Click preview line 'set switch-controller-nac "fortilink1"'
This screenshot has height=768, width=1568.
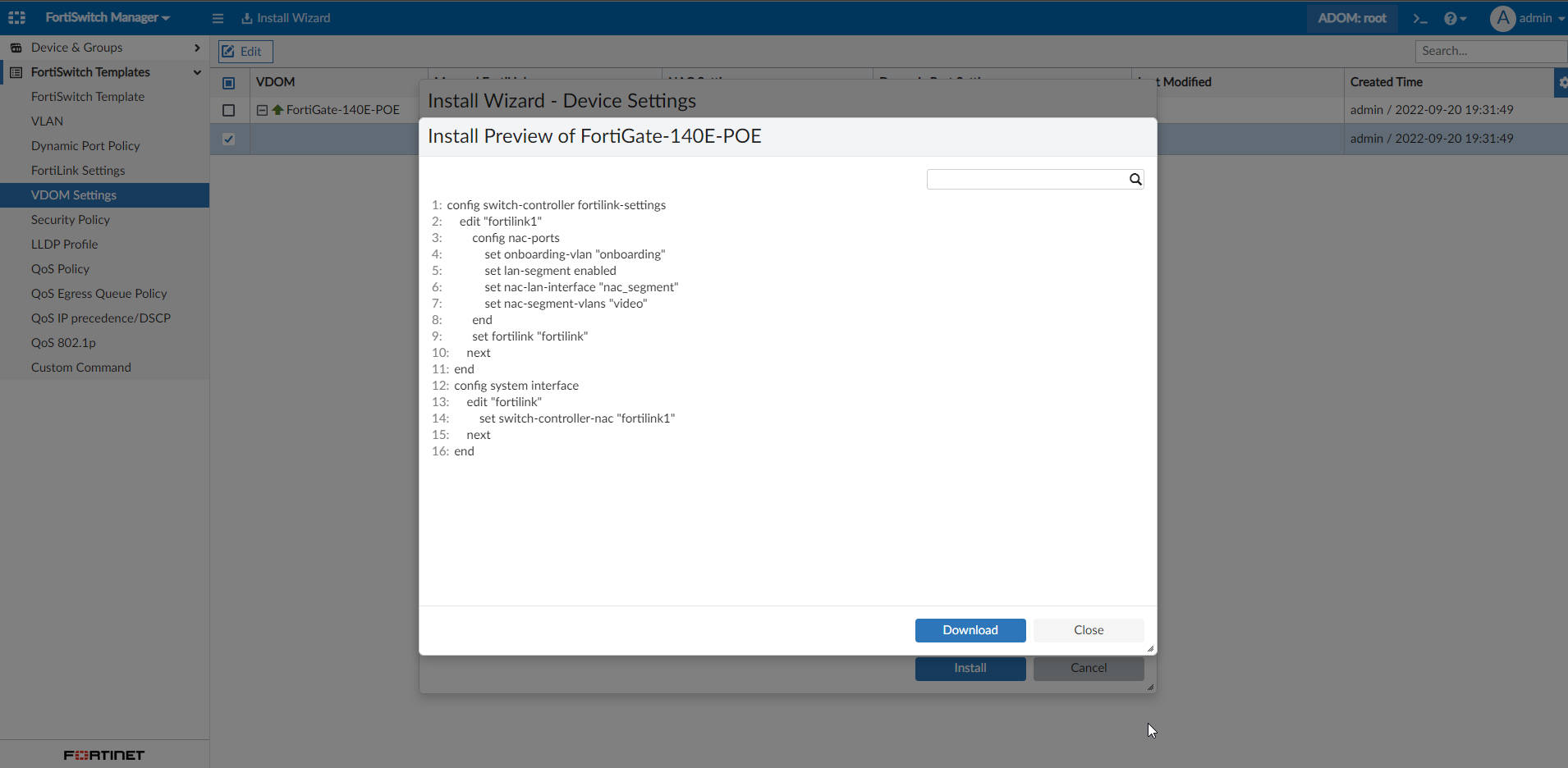tap(577, 418)
